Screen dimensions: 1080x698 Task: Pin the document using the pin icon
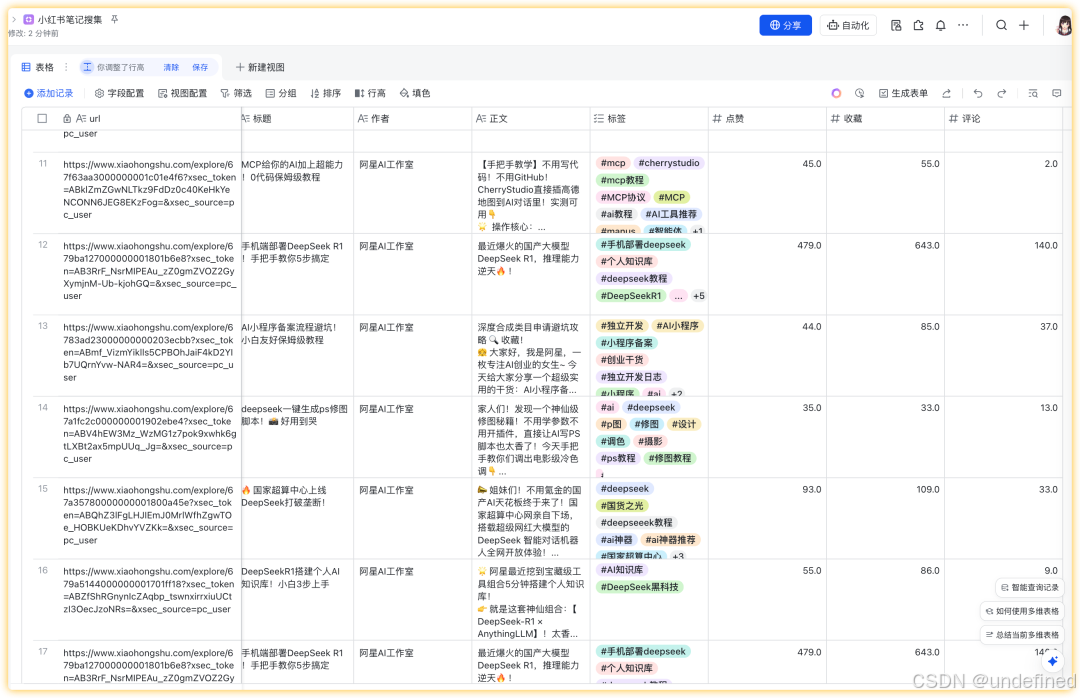point(114,19)
